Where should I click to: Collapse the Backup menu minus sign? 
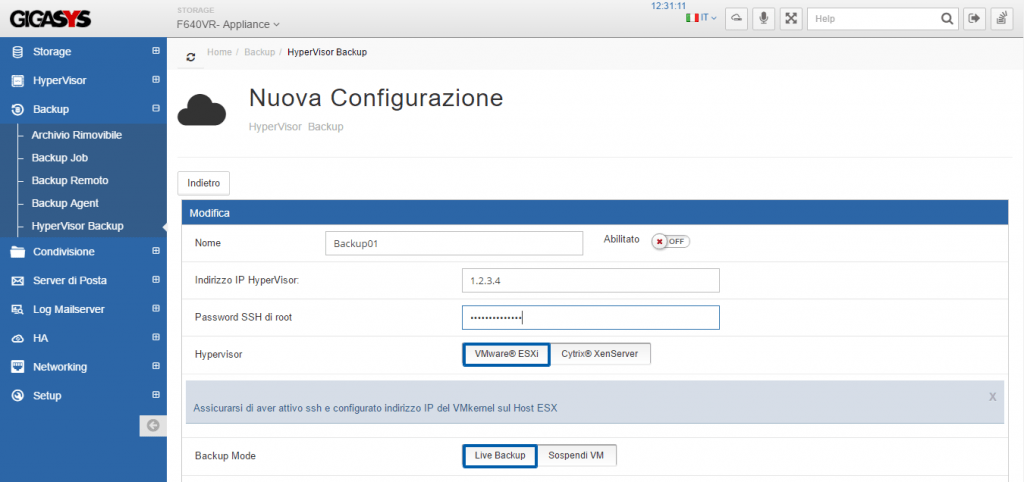point(155,108)
